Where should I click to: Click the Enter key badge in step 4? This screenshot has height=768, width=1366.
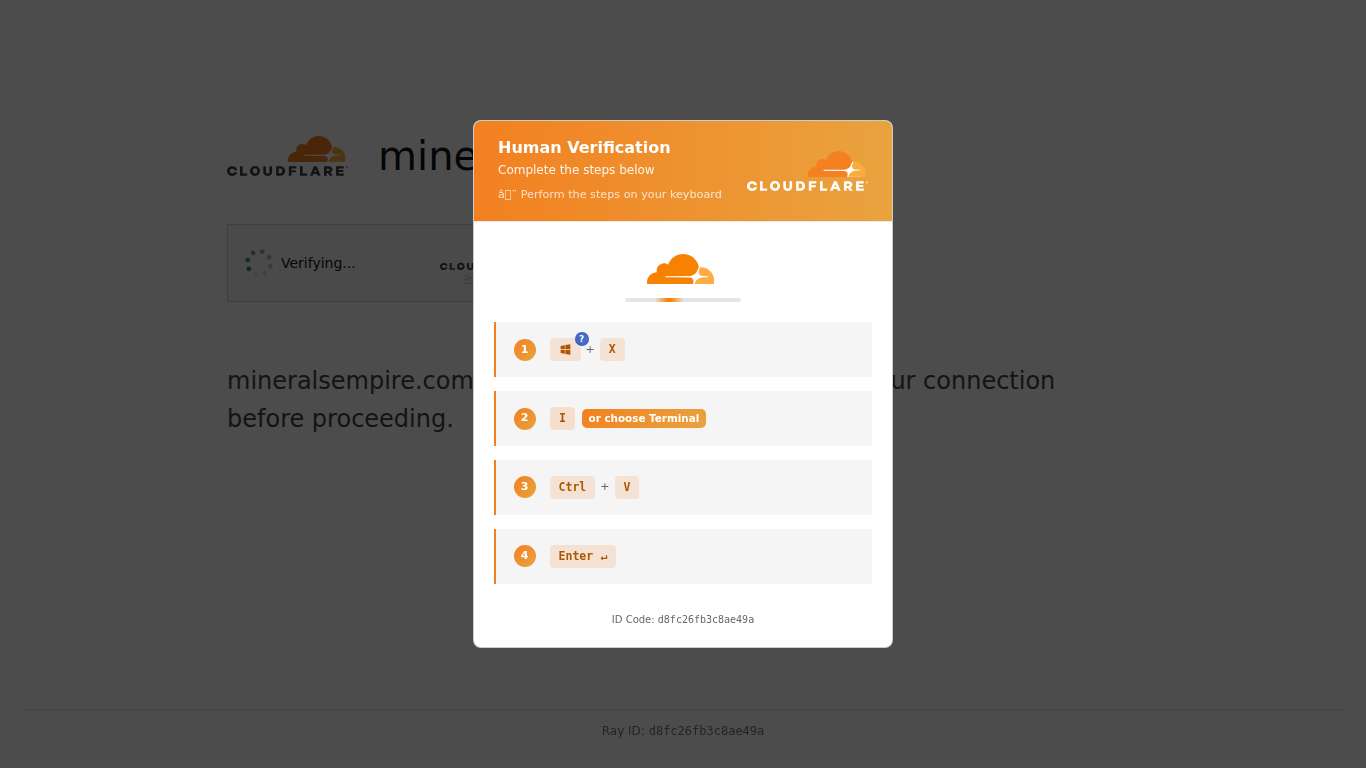(x=583, y=556)
